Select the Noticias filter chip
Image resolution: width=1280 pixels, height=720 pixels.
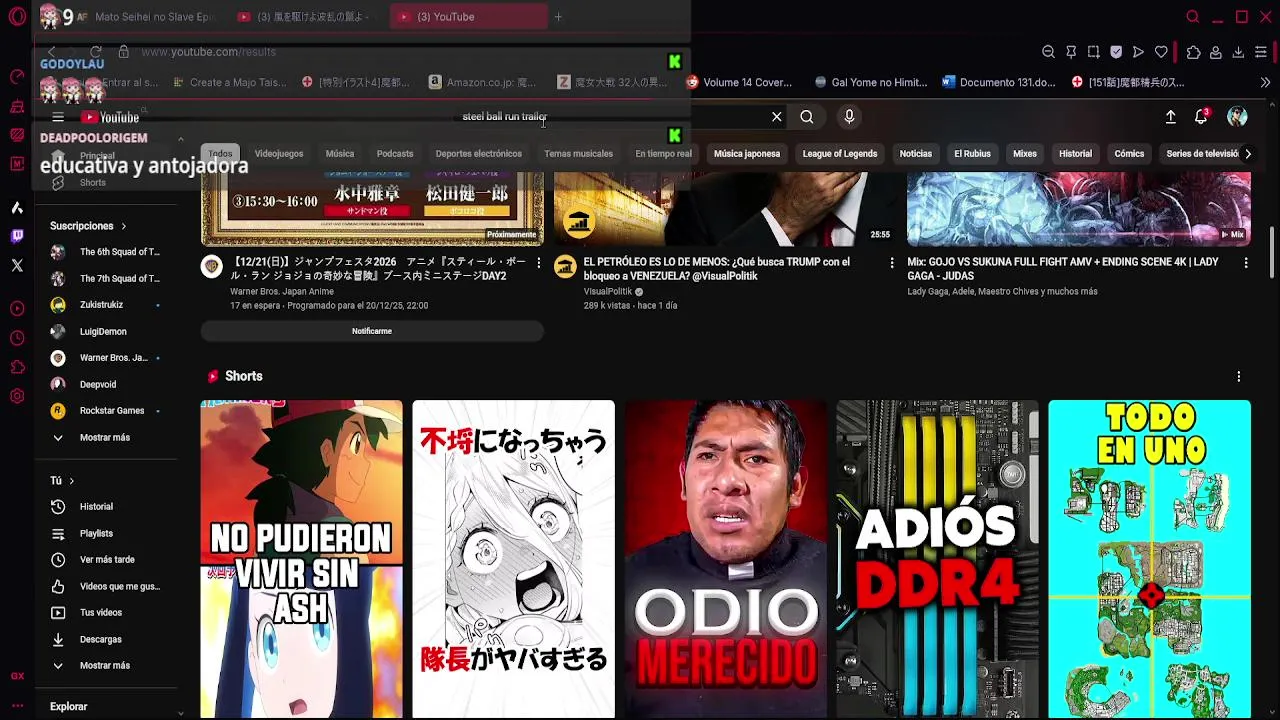tap(916, 154)
